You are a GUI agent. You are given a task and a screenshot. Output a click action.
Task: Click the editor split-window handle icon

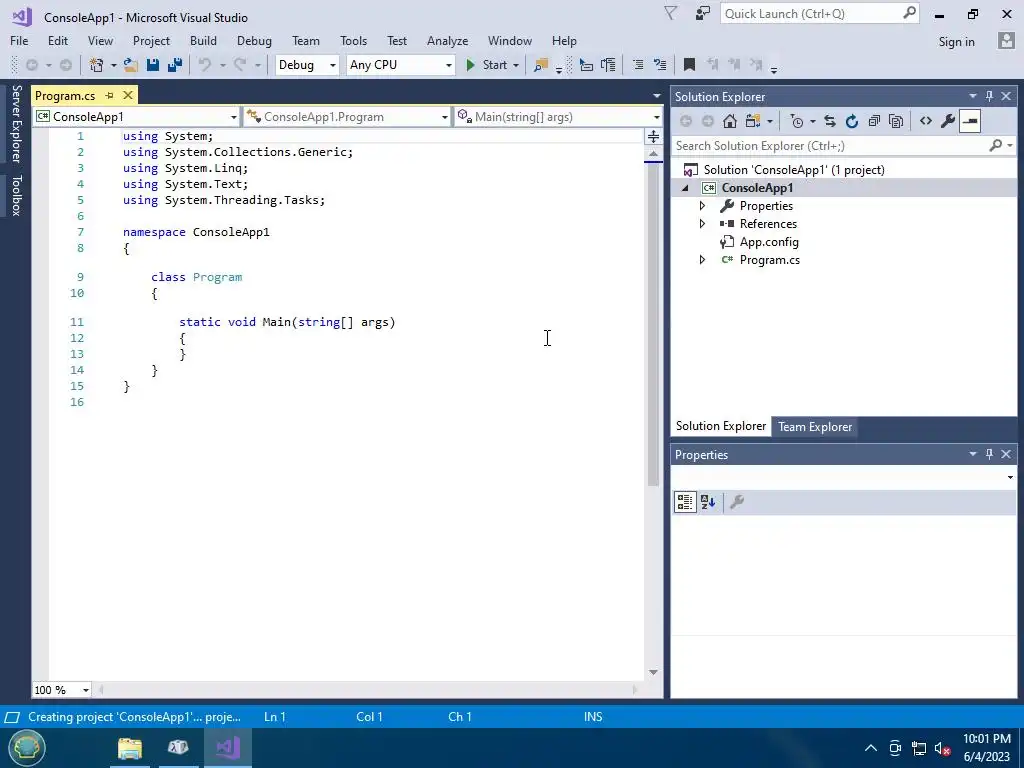pos(653,136)
